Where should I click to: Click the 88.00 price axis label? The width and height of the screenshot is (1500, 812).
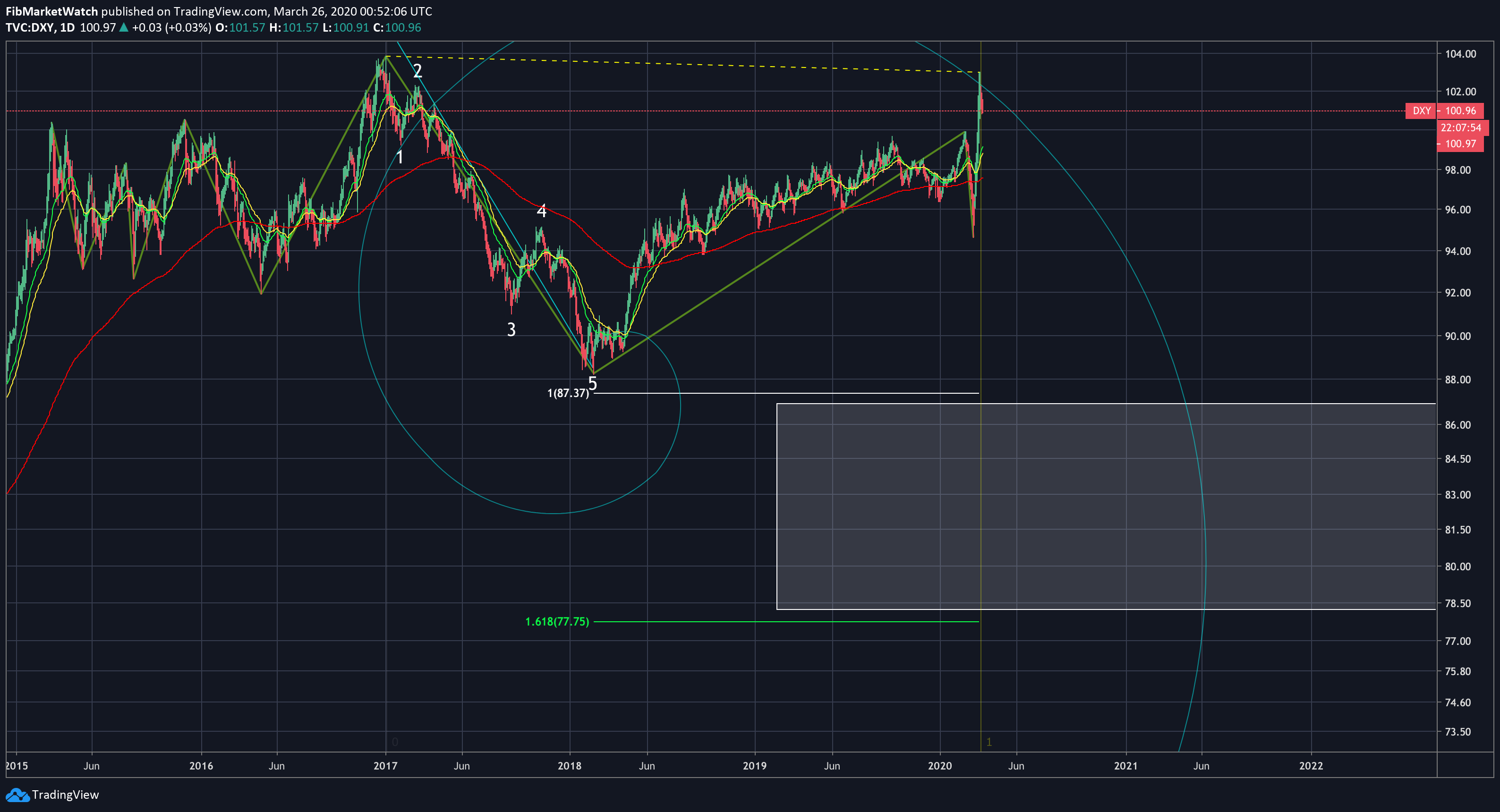[x=1458, y=380]
